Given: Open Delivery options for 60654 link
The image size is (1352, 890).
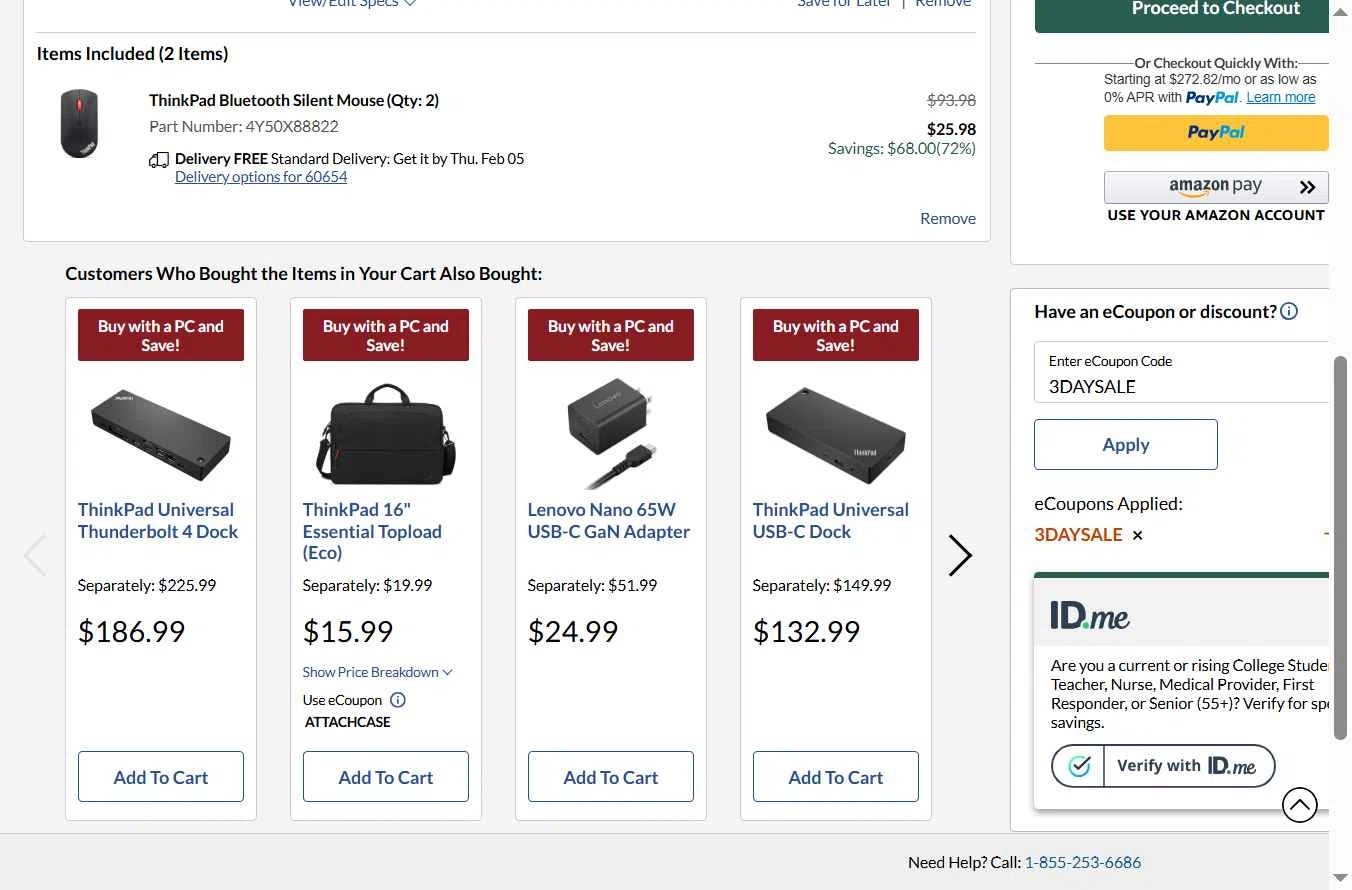Looking at the screenshot, I should [261, 177].
